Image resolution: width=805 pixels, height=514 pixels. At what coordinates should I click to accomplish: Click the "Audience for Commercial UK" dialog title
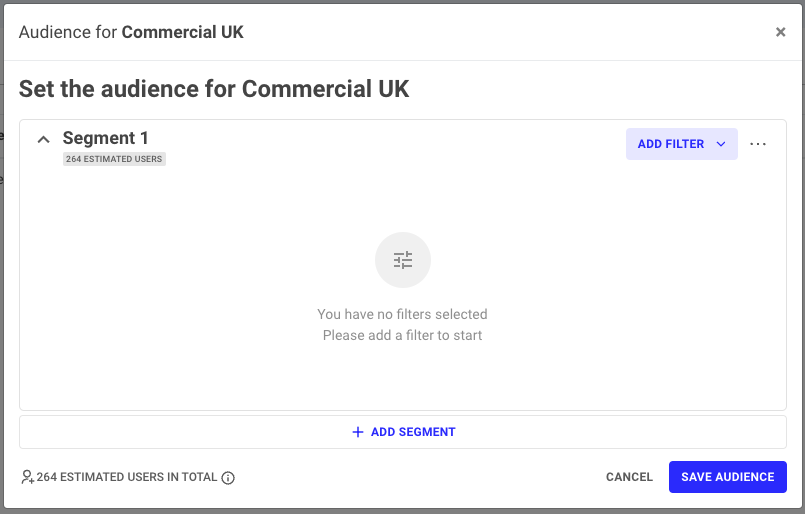131,32
